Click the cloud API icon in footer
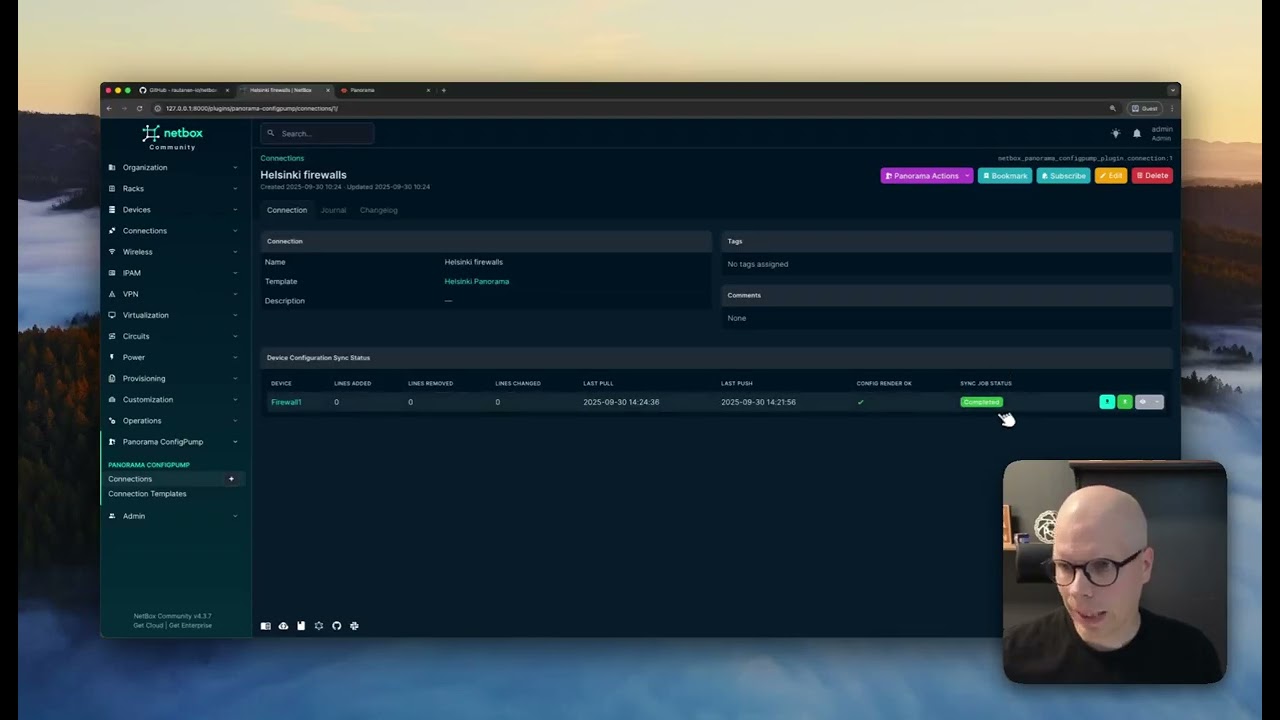This screenshot has height=720, width=1280. [283, 626]
